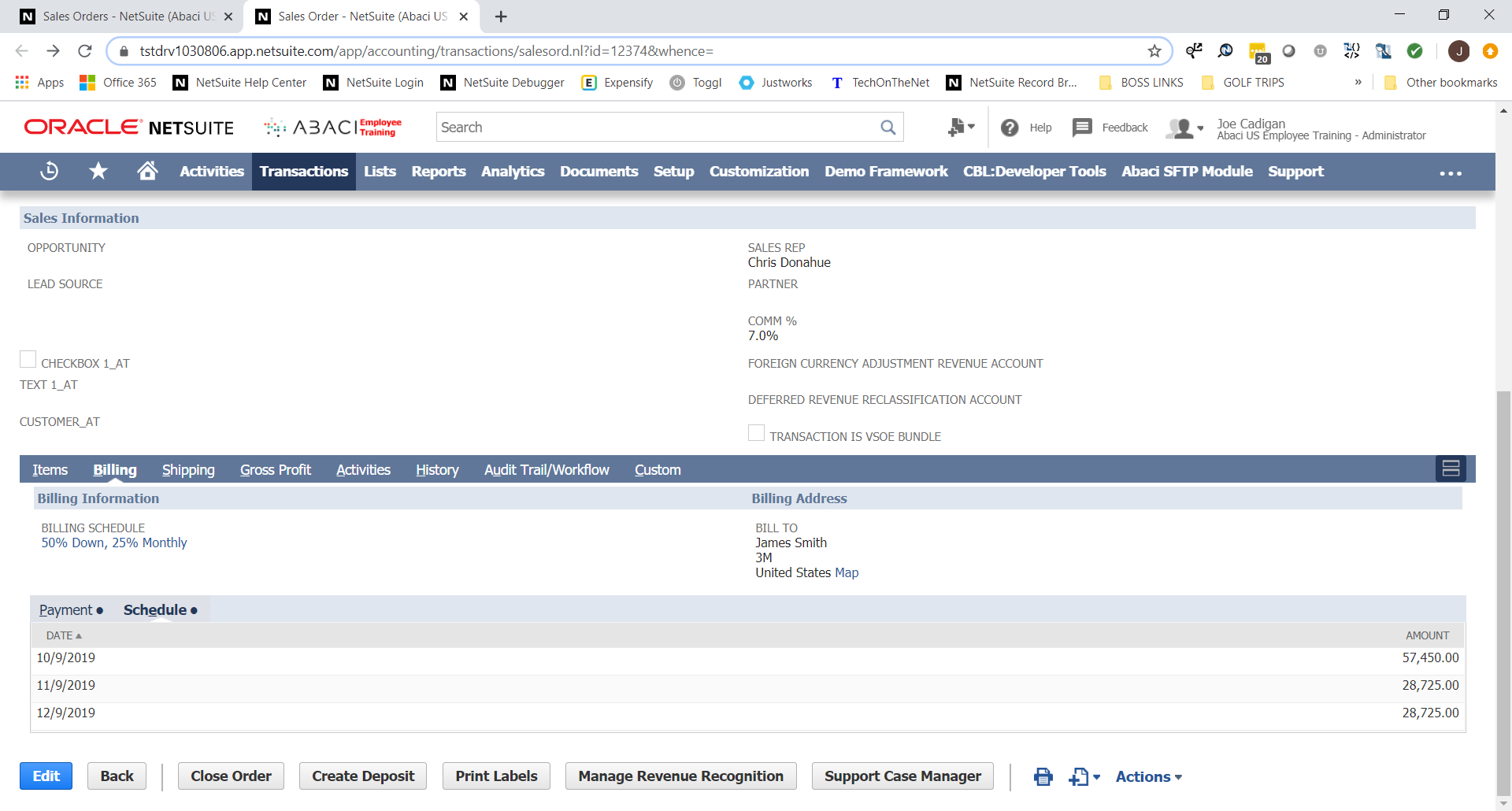Open the Toggl bookmark
The height and width of the screenshot is (811, 1512).
[696, 83]
